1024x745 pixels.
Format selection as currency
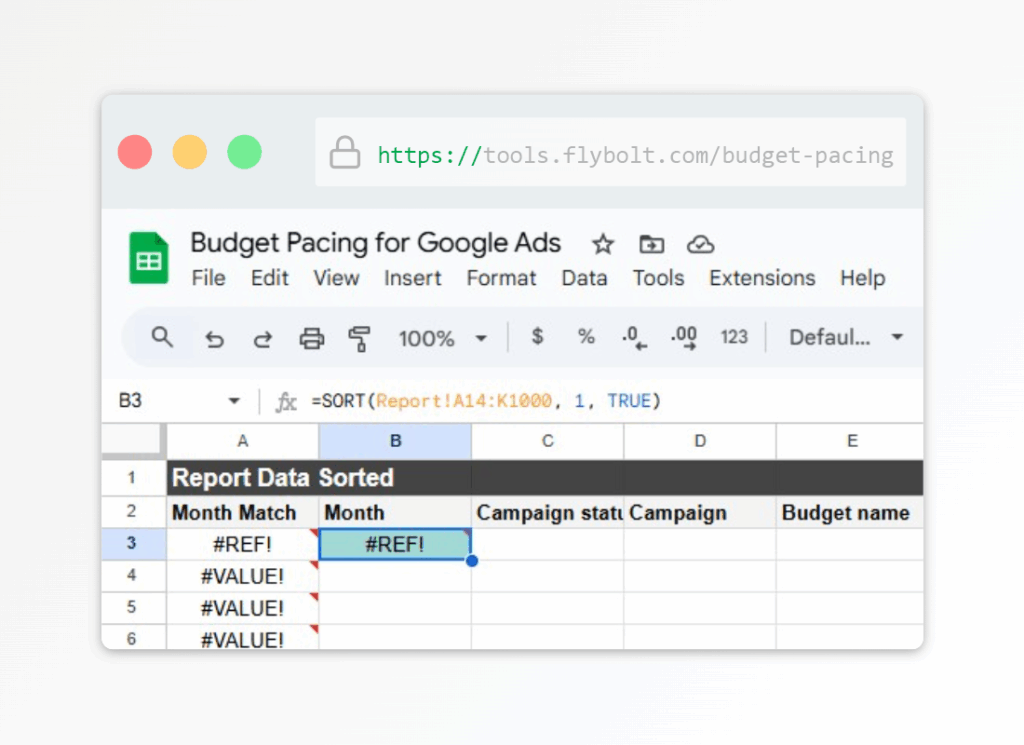537,338
